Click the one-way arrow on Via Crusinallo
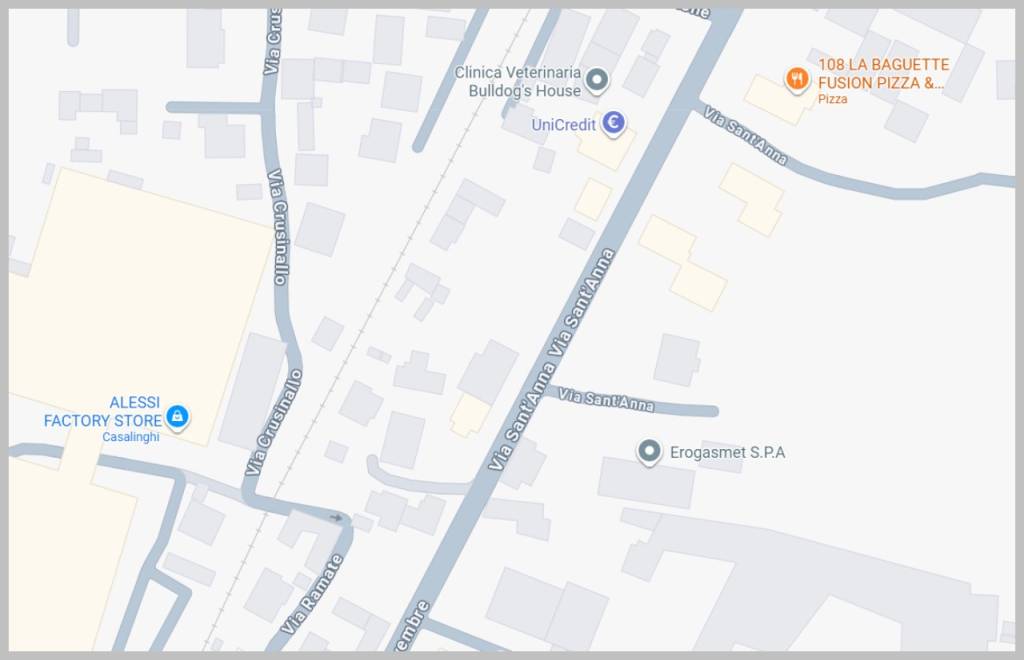 [336, 518]
